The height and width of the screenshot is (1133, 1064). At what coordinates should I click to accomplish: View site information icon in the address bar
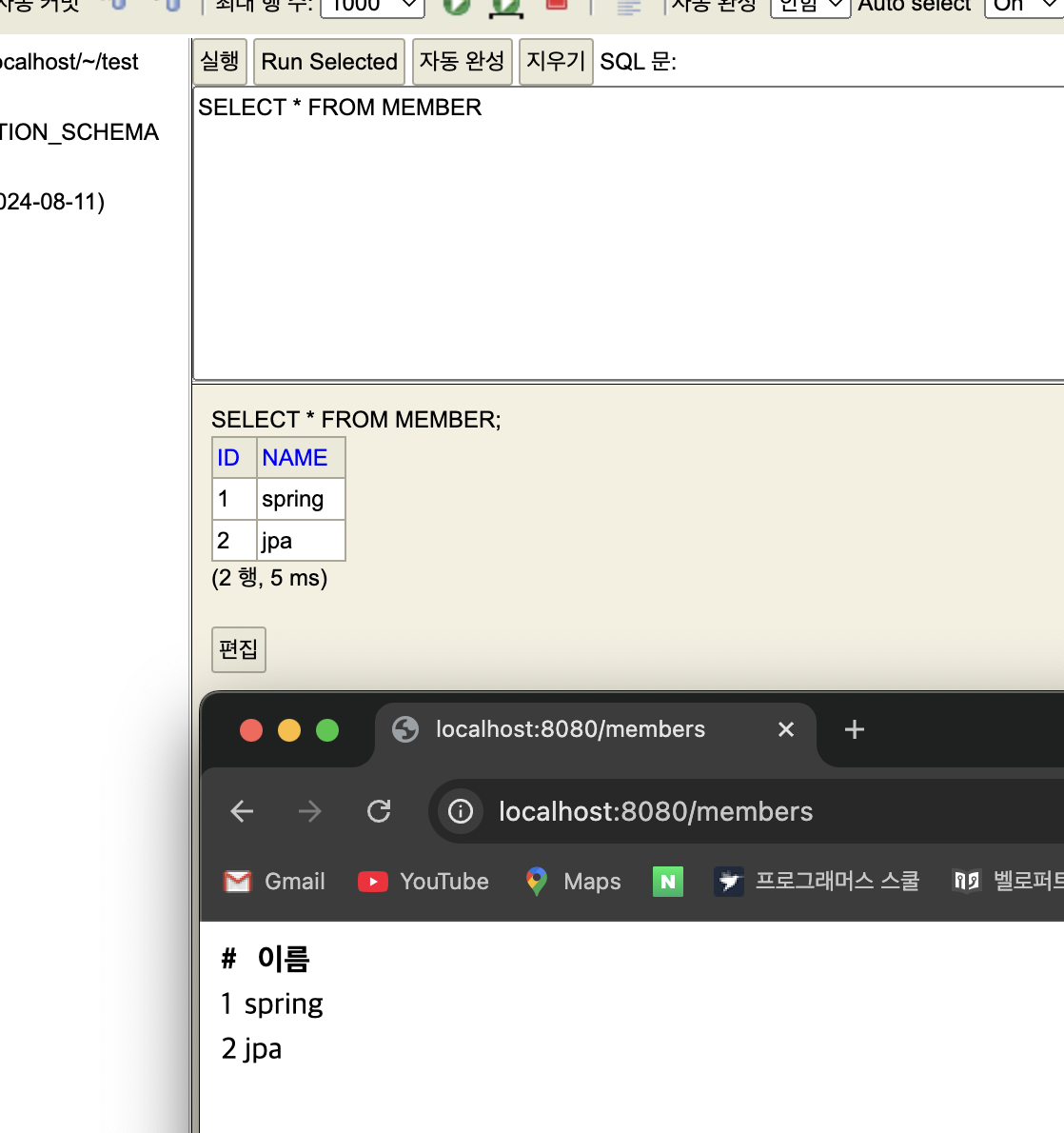pyautogui.click(x=461, y=811)
